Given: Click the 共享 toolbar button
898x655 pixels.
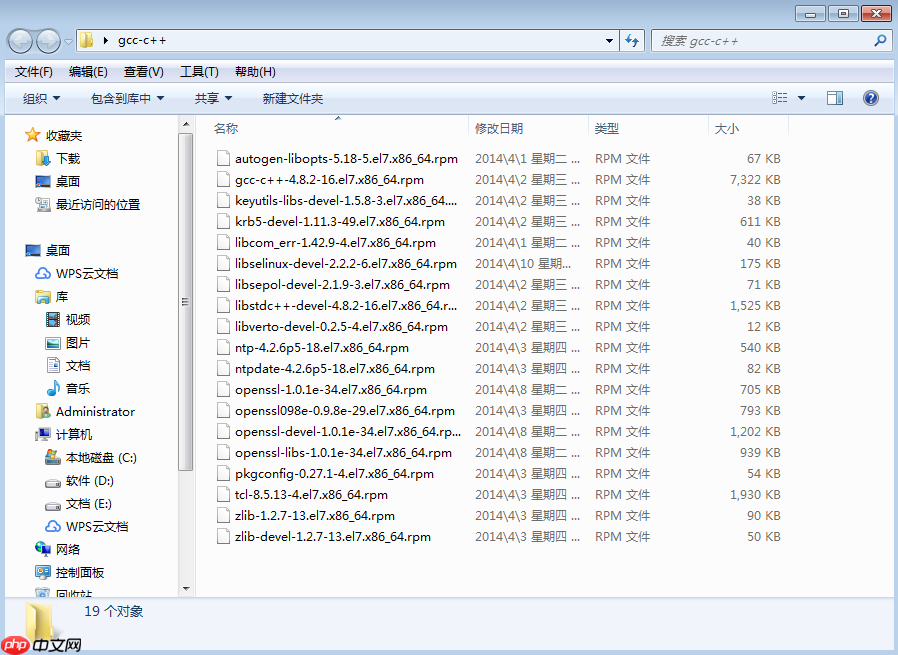Looking at the screenshot, I should point(211,97).
